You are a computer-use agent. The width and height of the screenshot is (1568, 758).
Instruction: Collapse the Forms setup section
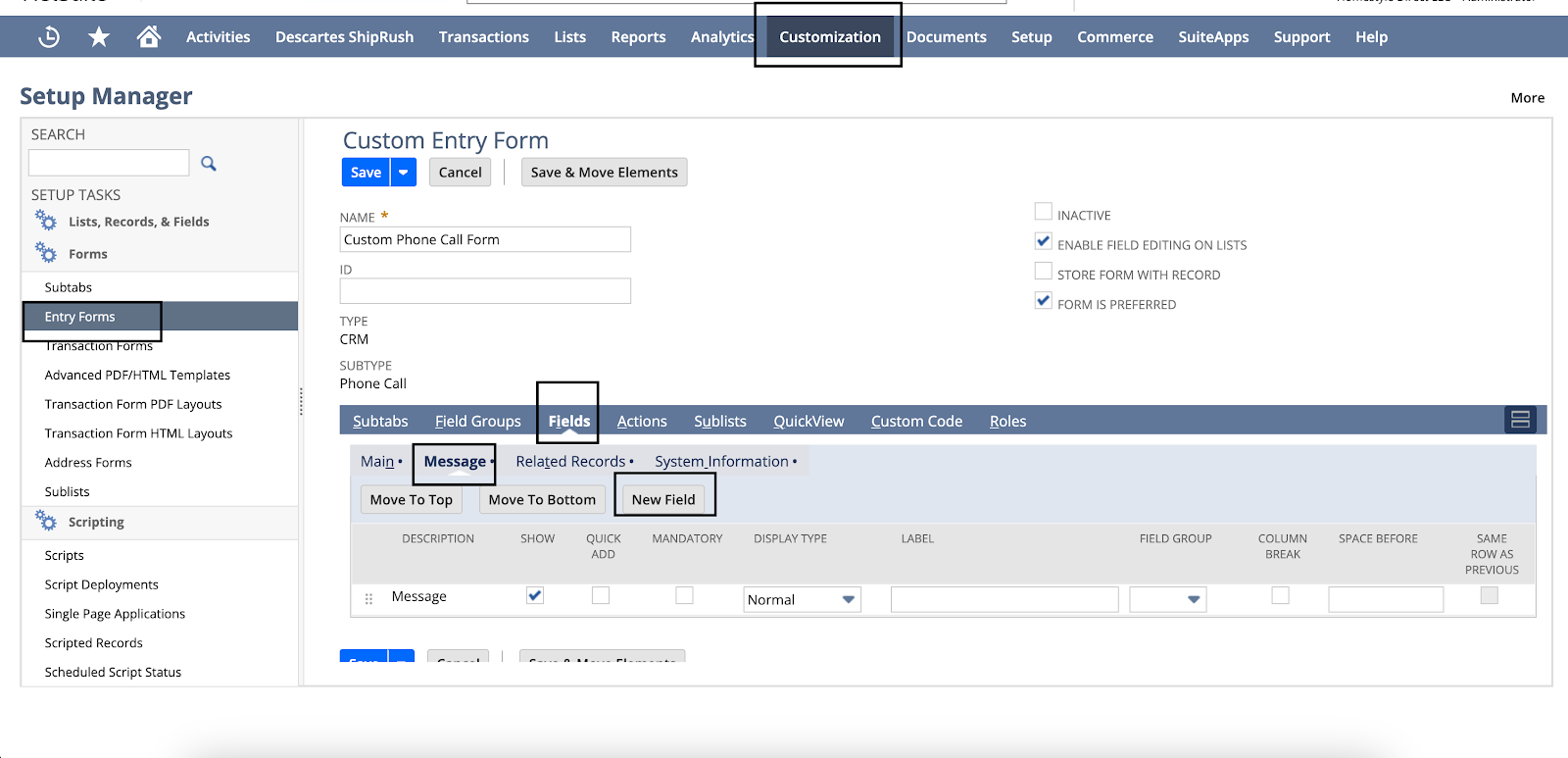(x=88, y=254)
